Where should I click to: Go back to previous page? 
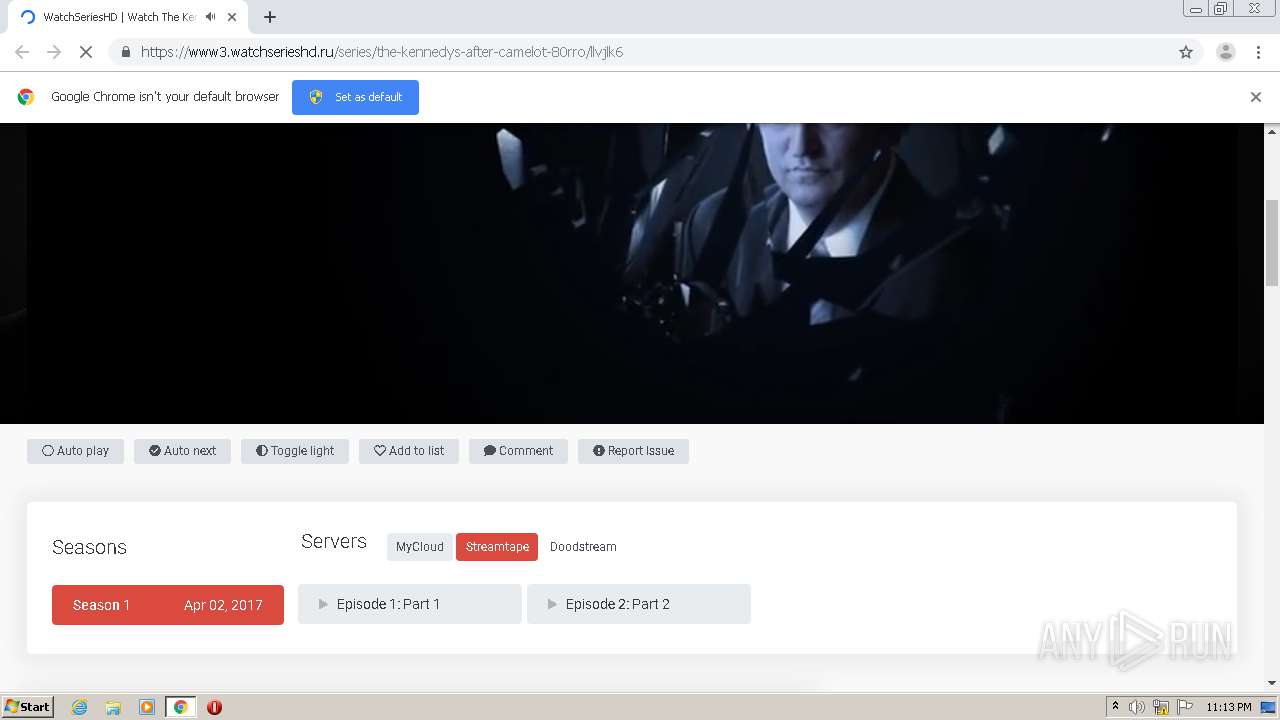point(22,52)
